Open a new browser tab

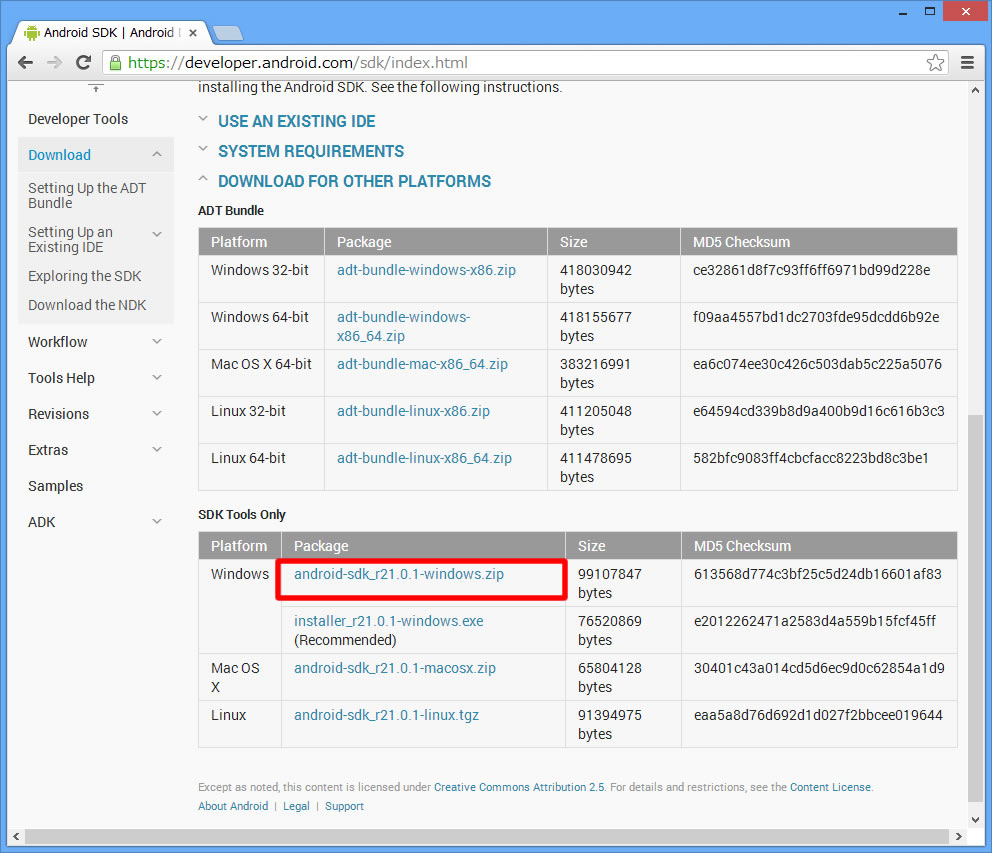(x=228, y=33)
